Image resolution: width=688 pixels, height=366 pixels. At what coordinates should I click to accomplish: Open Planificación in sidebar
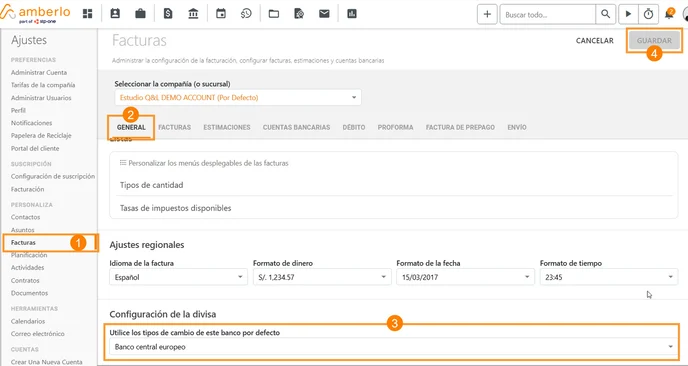(29, 255)
